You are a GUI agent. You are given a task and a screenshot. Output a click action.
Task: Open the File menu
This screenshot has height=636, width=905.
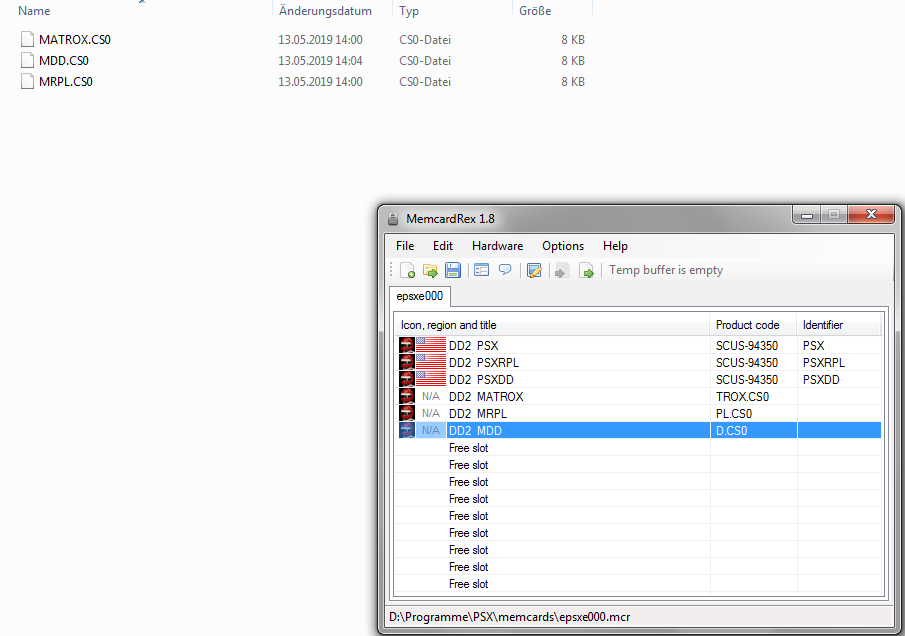(405, 246)
